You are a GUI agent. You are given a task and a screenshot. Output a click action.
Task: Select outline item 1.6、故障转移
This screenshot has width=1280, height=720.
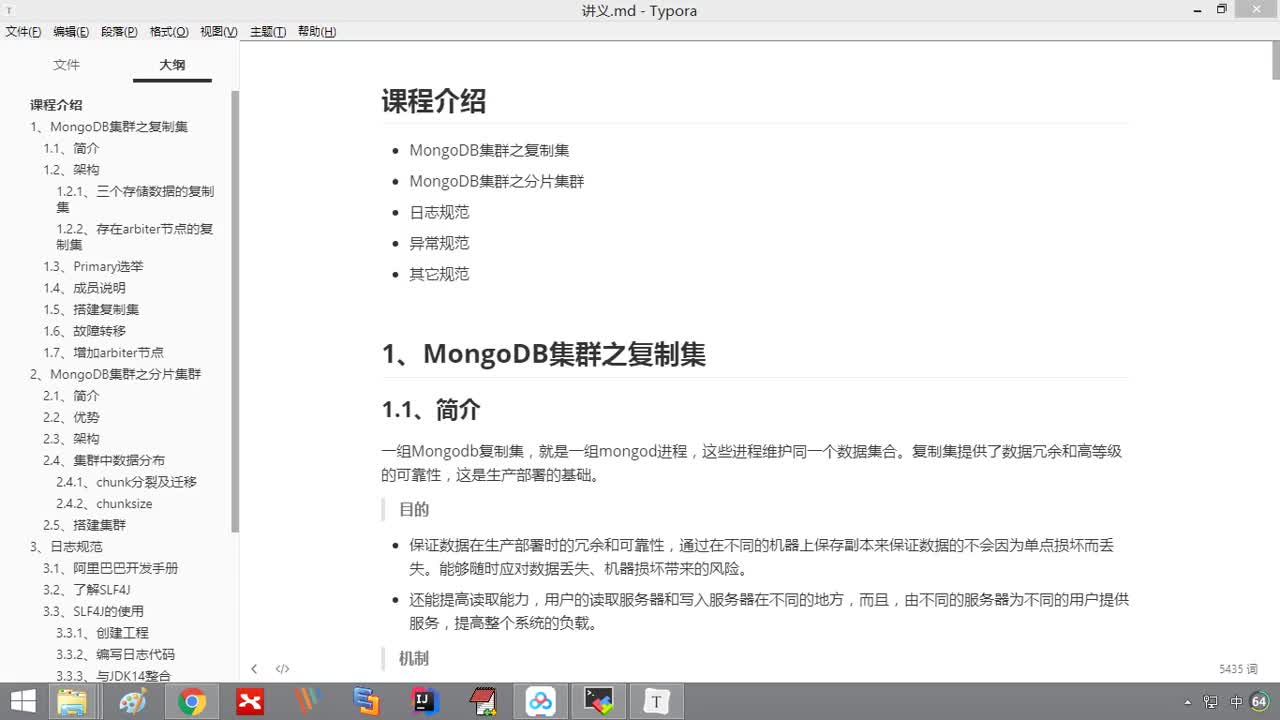pos(84,331)
